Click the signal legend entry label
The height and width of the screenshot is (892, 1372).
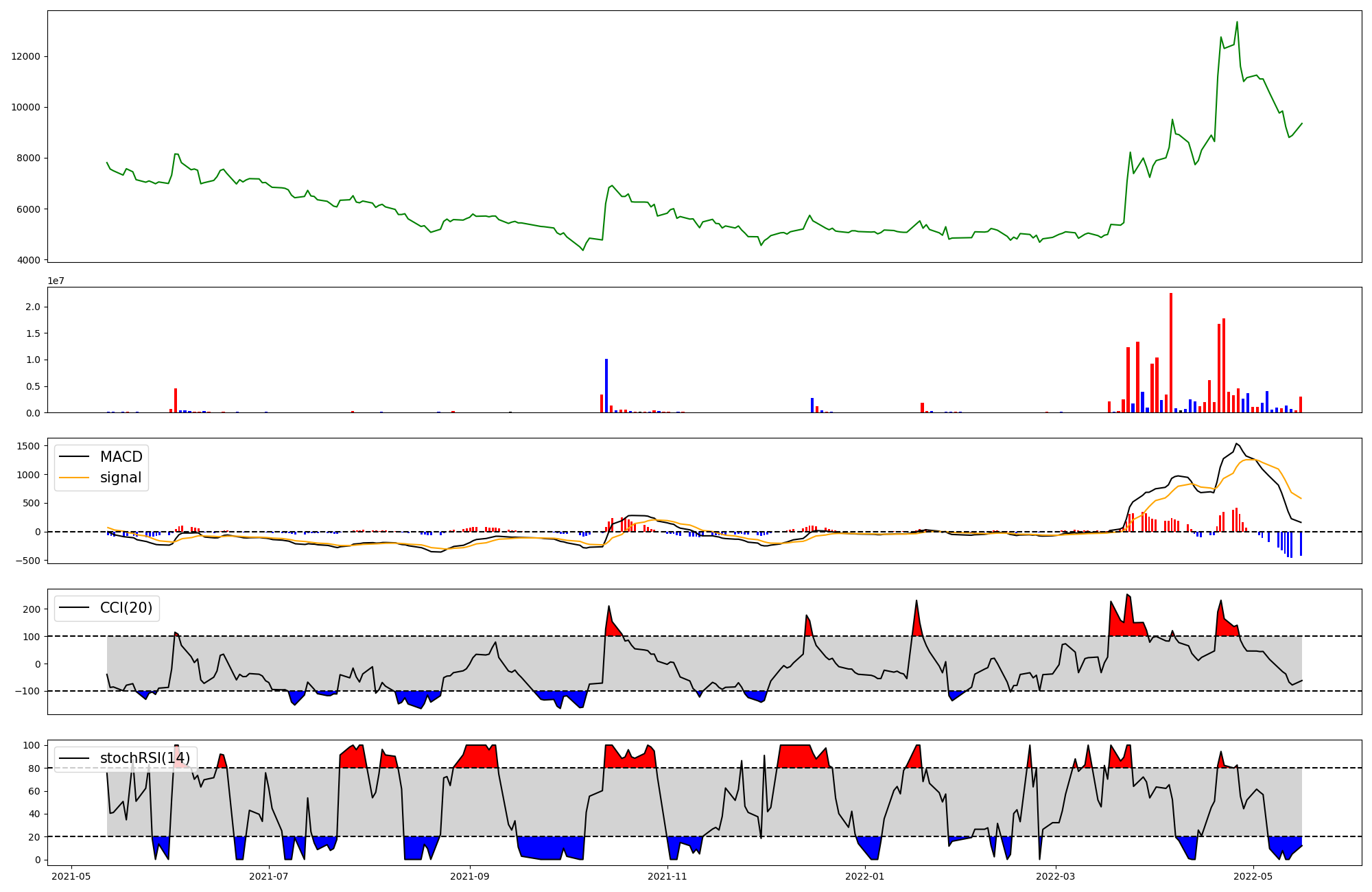pyautogui.click(x=121, y=478)
